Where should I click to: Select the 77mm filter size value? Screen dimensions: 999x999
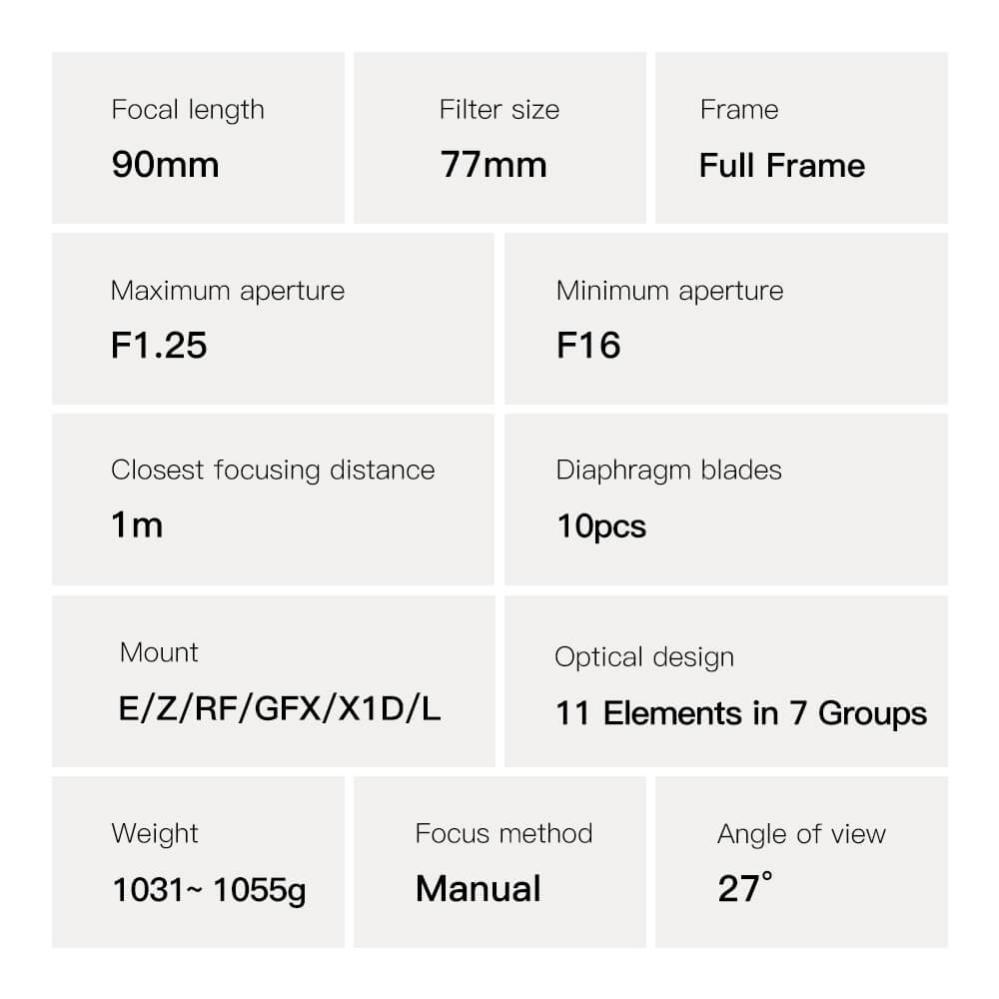[x=494, y=165]
